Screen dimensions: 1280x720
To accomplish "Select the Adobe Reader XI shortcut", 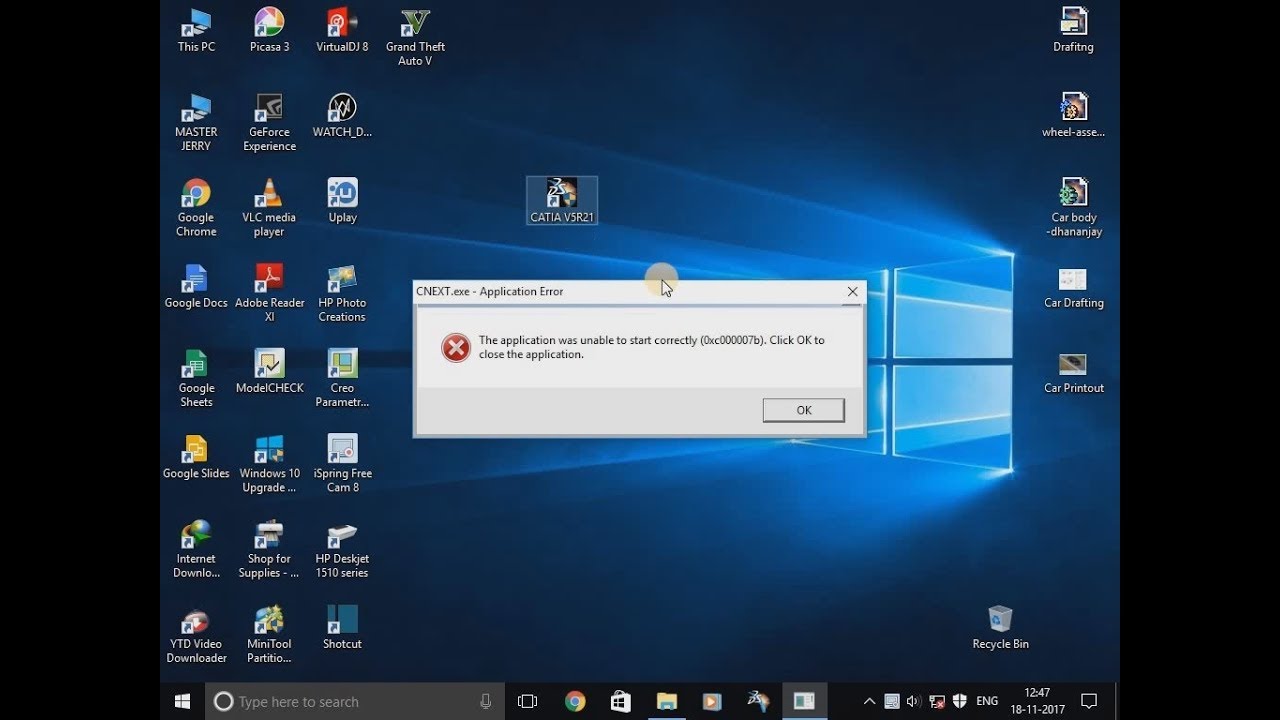I will [x=269, y=293].
